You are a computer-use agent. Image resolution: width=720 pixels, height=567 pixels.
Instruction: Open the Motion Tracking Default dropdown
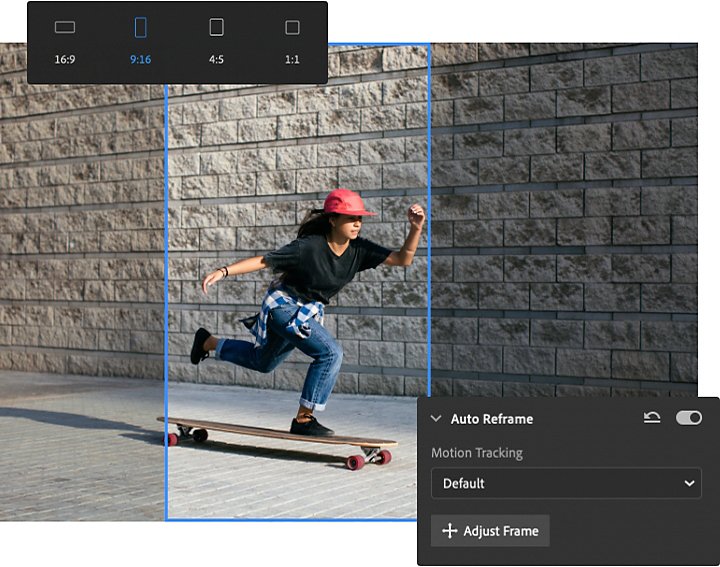point(566,483)
